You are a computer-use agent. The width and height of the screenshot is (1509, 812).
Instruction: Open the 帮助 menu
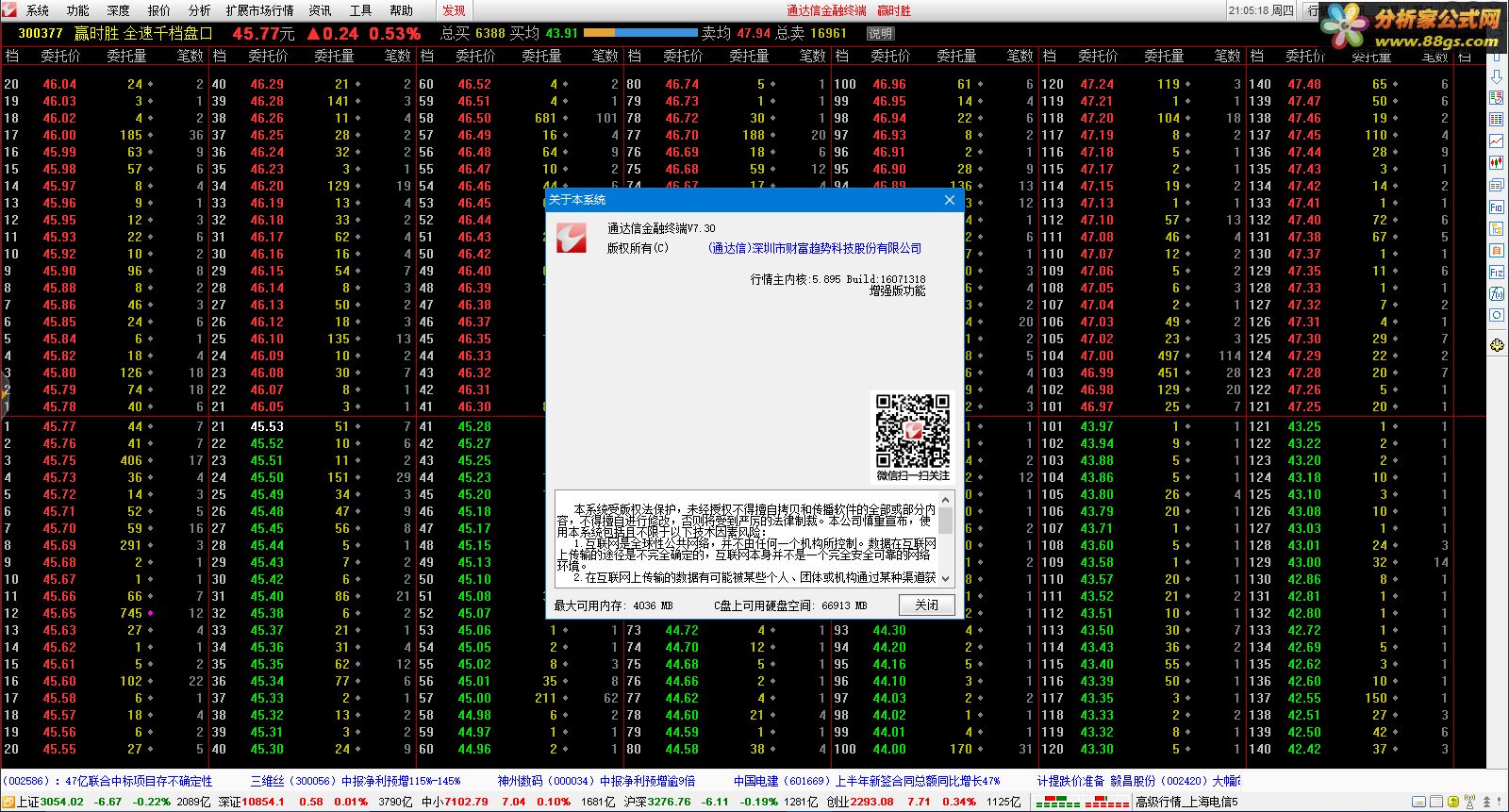[402, 10]
